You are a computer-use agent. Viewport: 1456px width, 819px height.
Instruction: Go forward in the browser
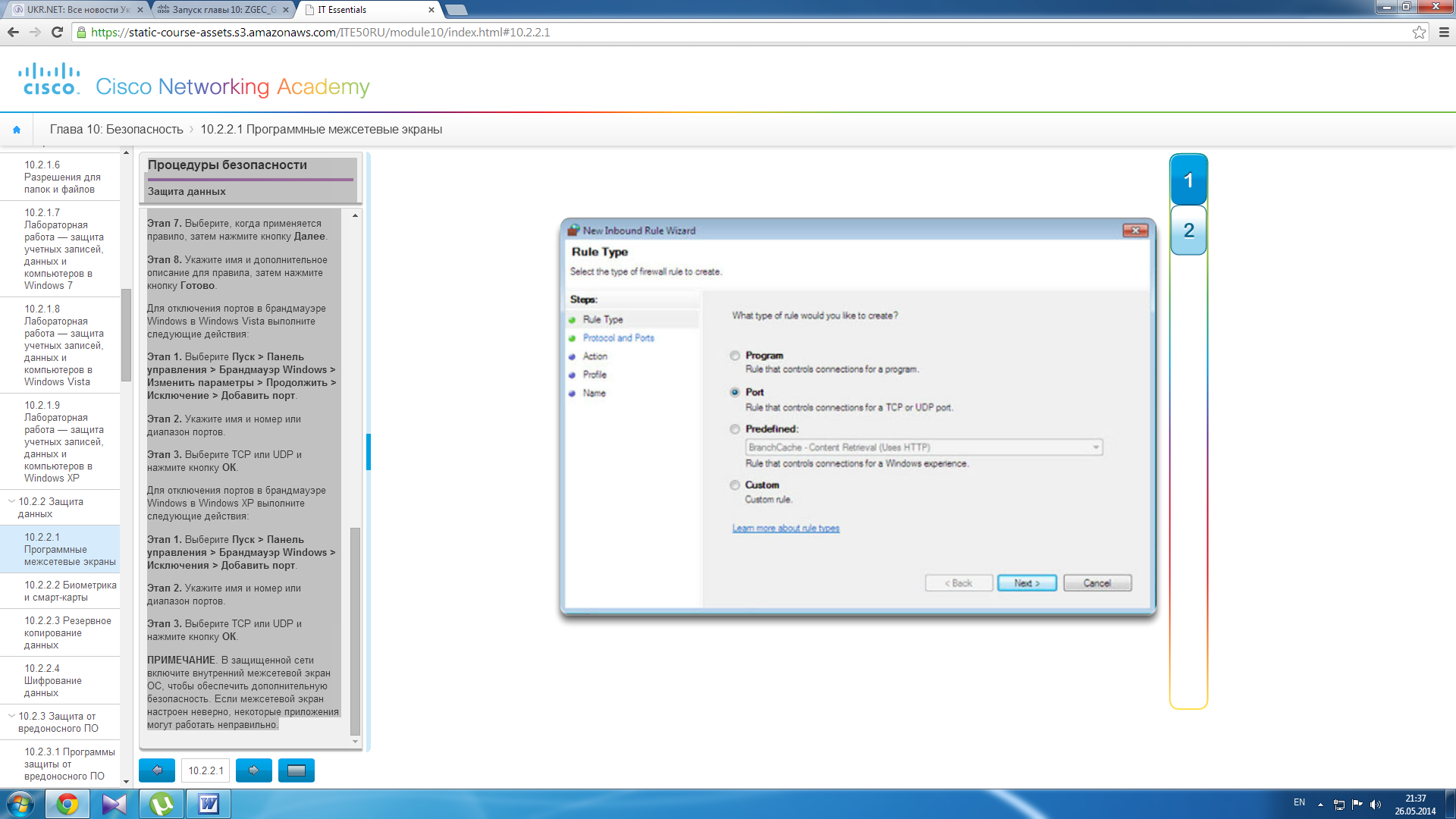click(x=35, y=32)
